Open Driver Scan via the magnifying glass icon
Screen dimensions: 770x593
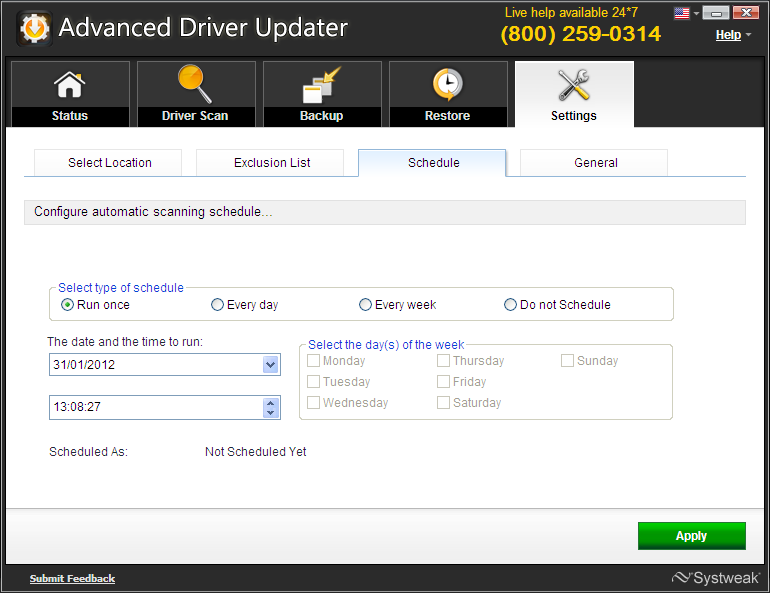pos(195,84)
